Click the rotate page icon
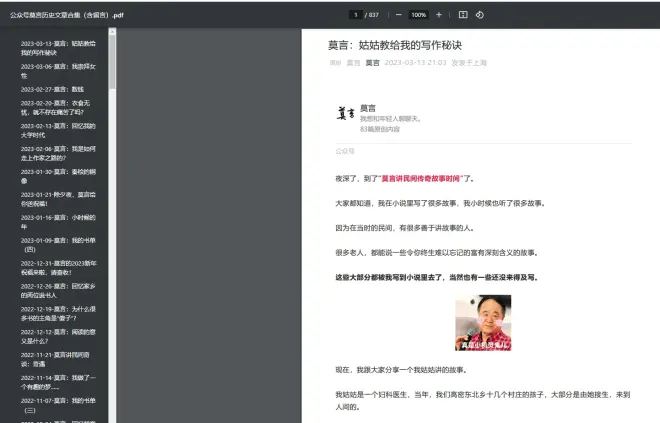This screenshot has height=423, width=660. click(x=480, y=15)
